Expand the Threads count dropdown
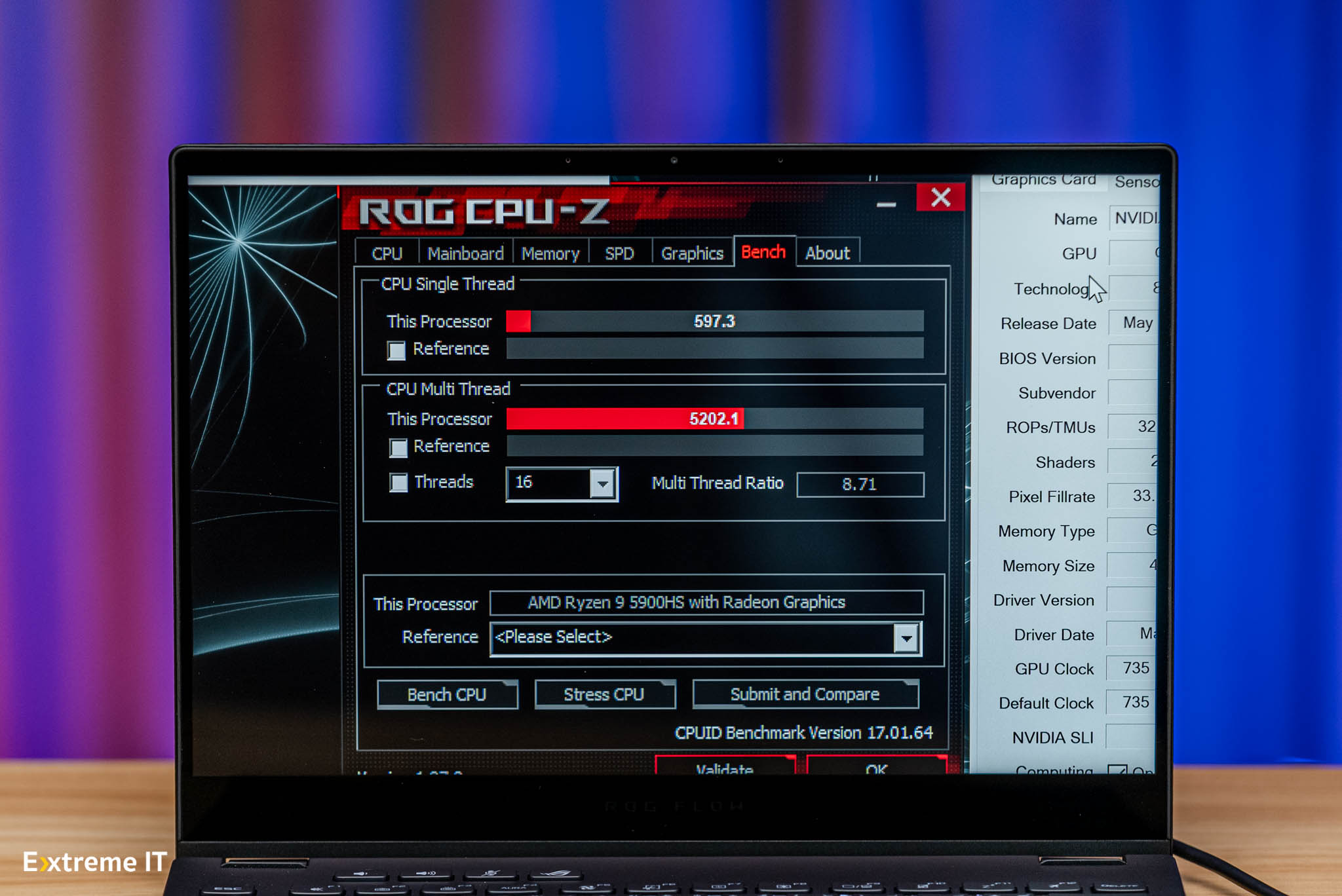 click(x=602, y=484)
